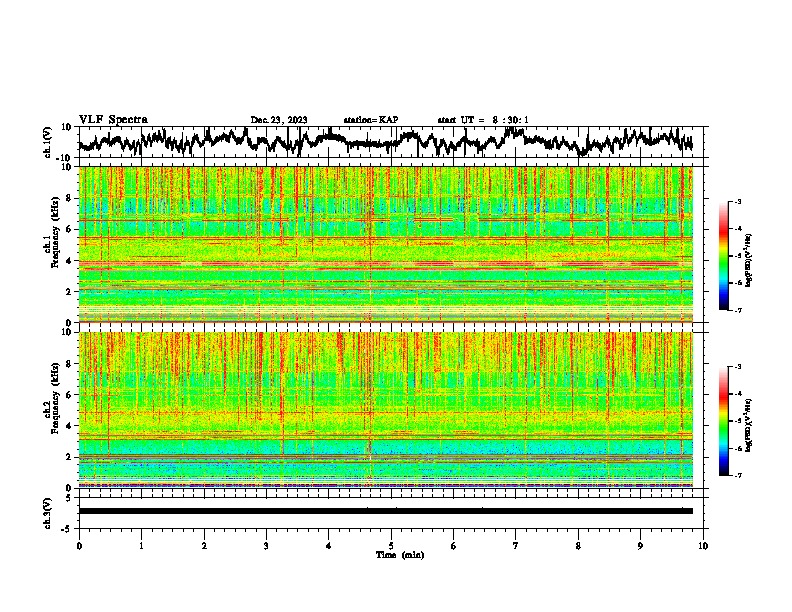Click the 'ch.3(V)' axis label
The width and height of the screenshot is (792, 612).
click(x=48, y=513)
